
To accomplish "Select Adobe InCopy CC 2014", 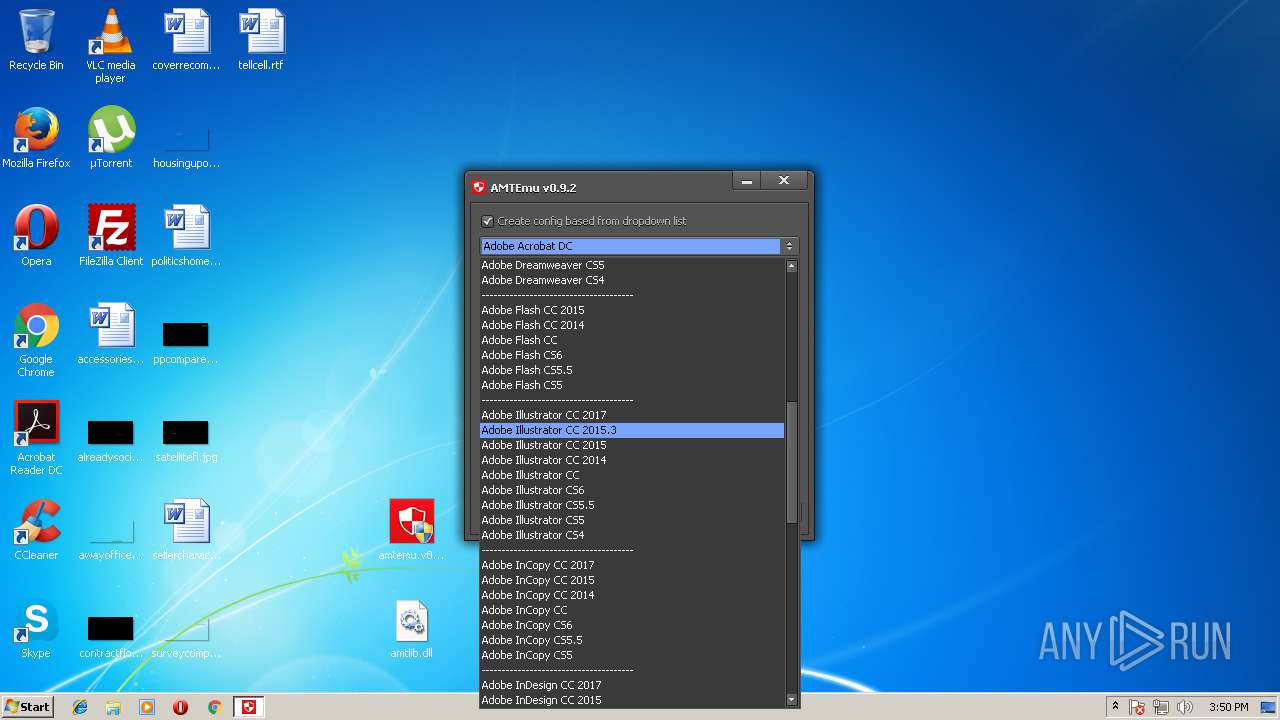I will pyautogui.click(x=632, y=595).
